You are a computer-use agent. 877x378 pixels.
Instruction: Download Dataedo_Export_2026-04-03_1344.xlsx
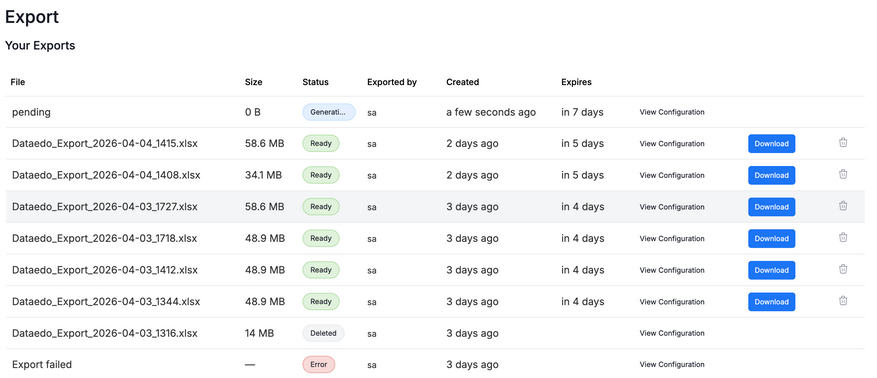point(771,301)
